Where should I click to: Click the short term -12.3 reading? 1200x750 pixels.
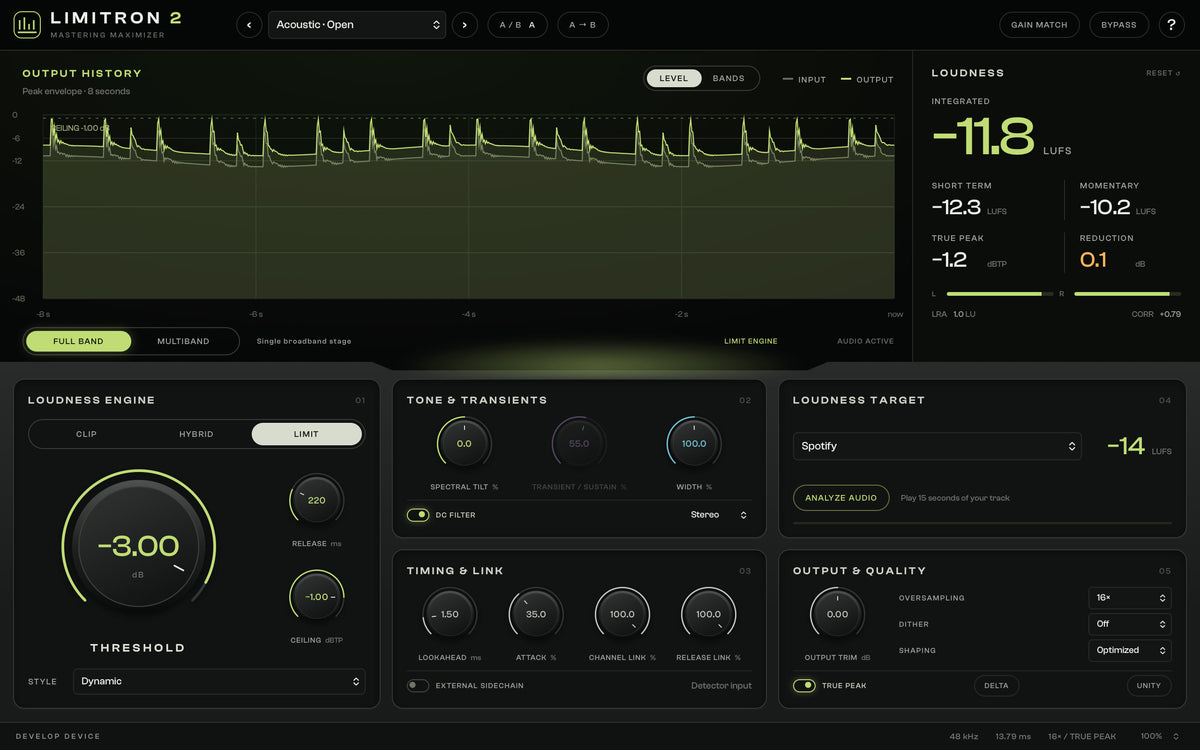[x=956, y=208]
